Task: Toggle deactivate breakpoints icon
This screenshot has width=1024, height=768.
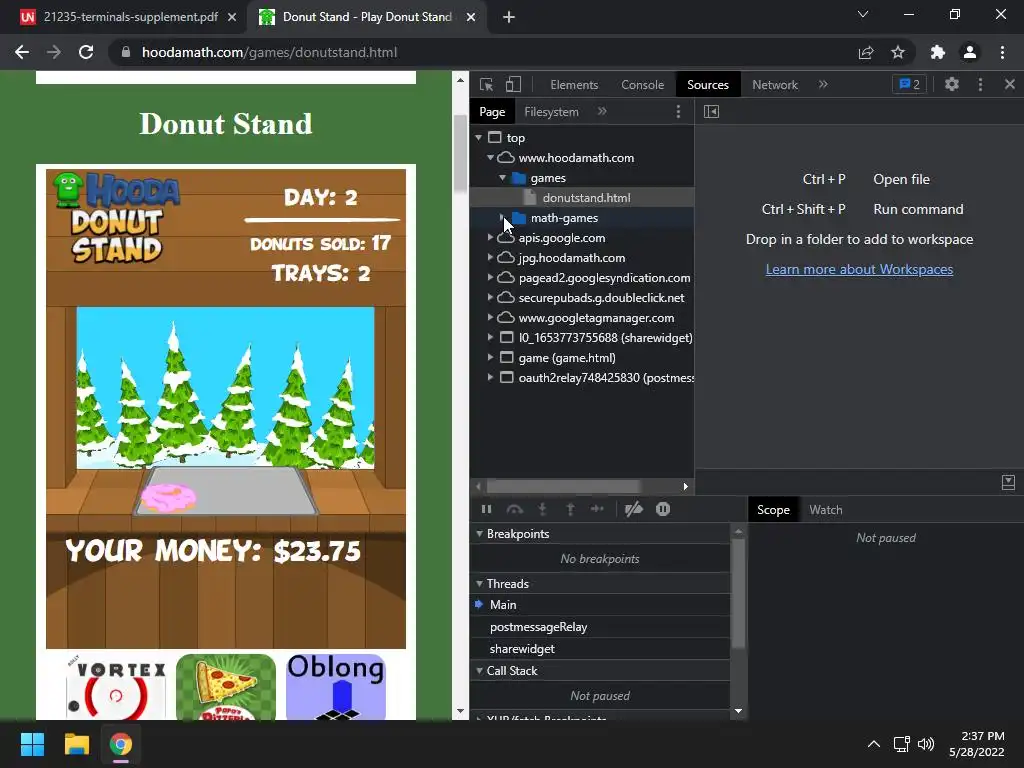Action: click(x=633, y=509)
